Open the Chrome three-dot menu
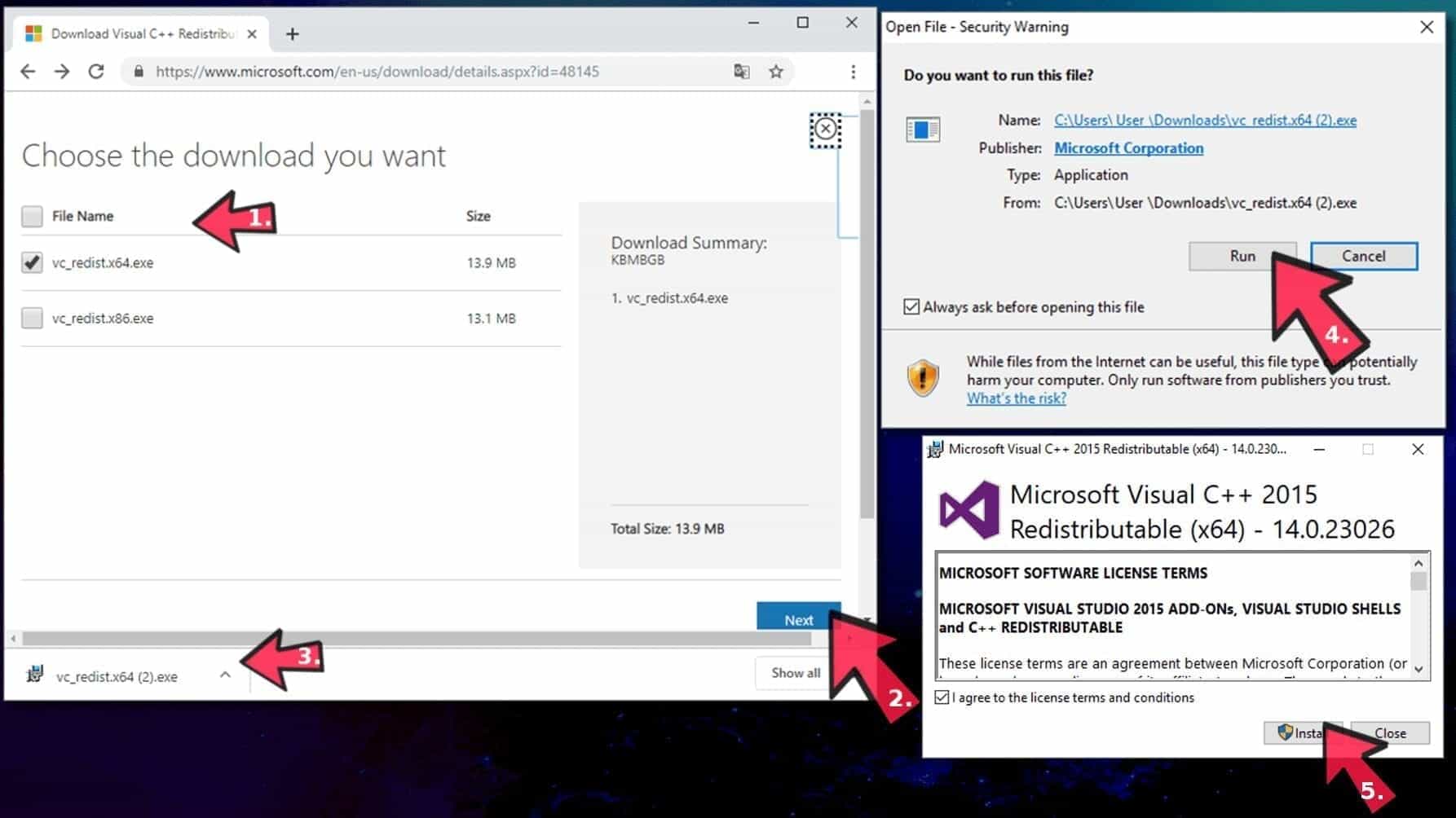 click(x=853, y=72)
